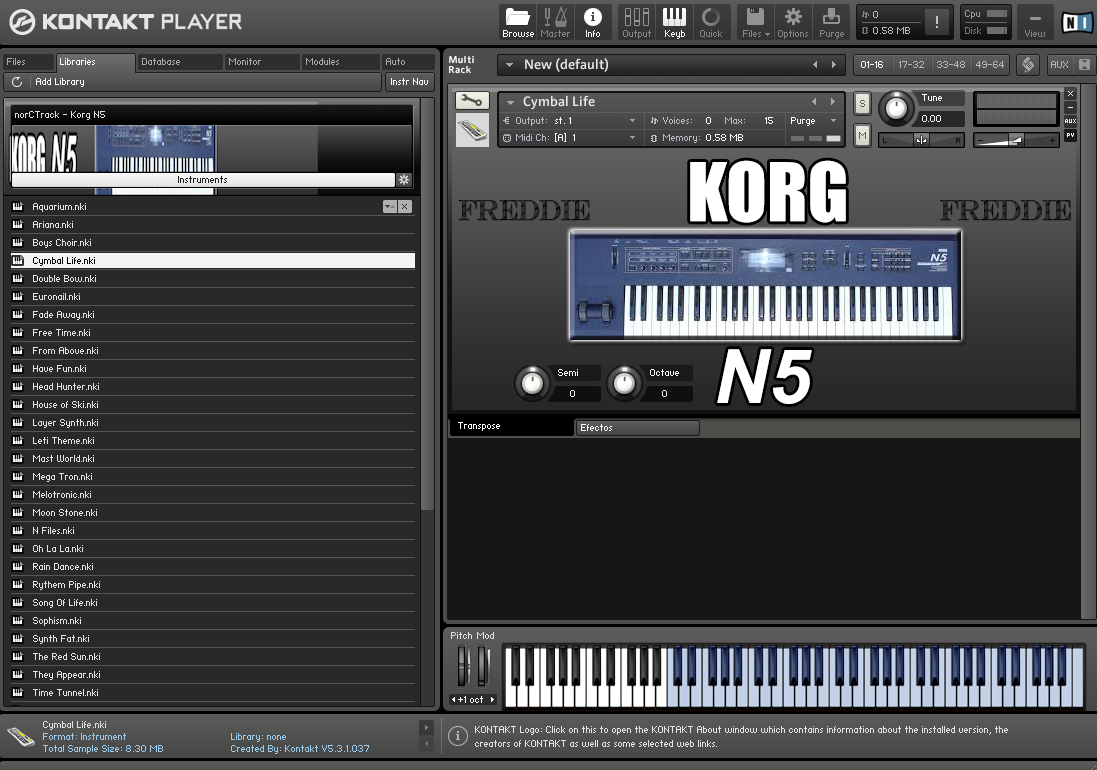Show rack page 49-64
The width and height of the screenshot is (1097, 770).
click(989, 65)
